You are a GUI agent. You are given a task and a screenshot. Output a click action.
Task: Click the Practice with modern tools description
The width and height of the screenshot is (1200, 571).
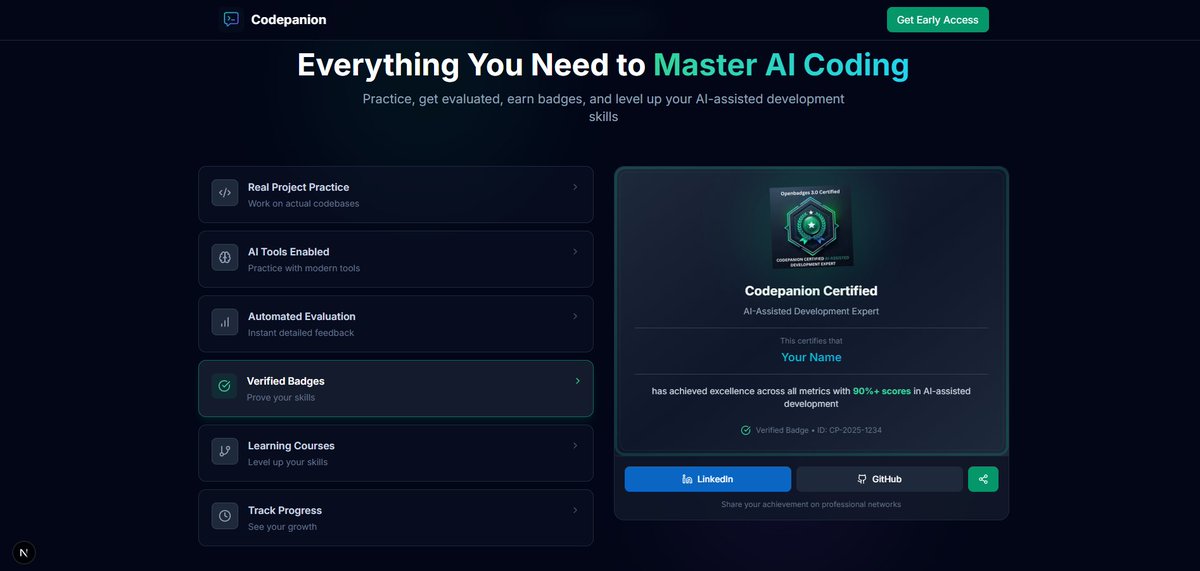pos(304,268)
